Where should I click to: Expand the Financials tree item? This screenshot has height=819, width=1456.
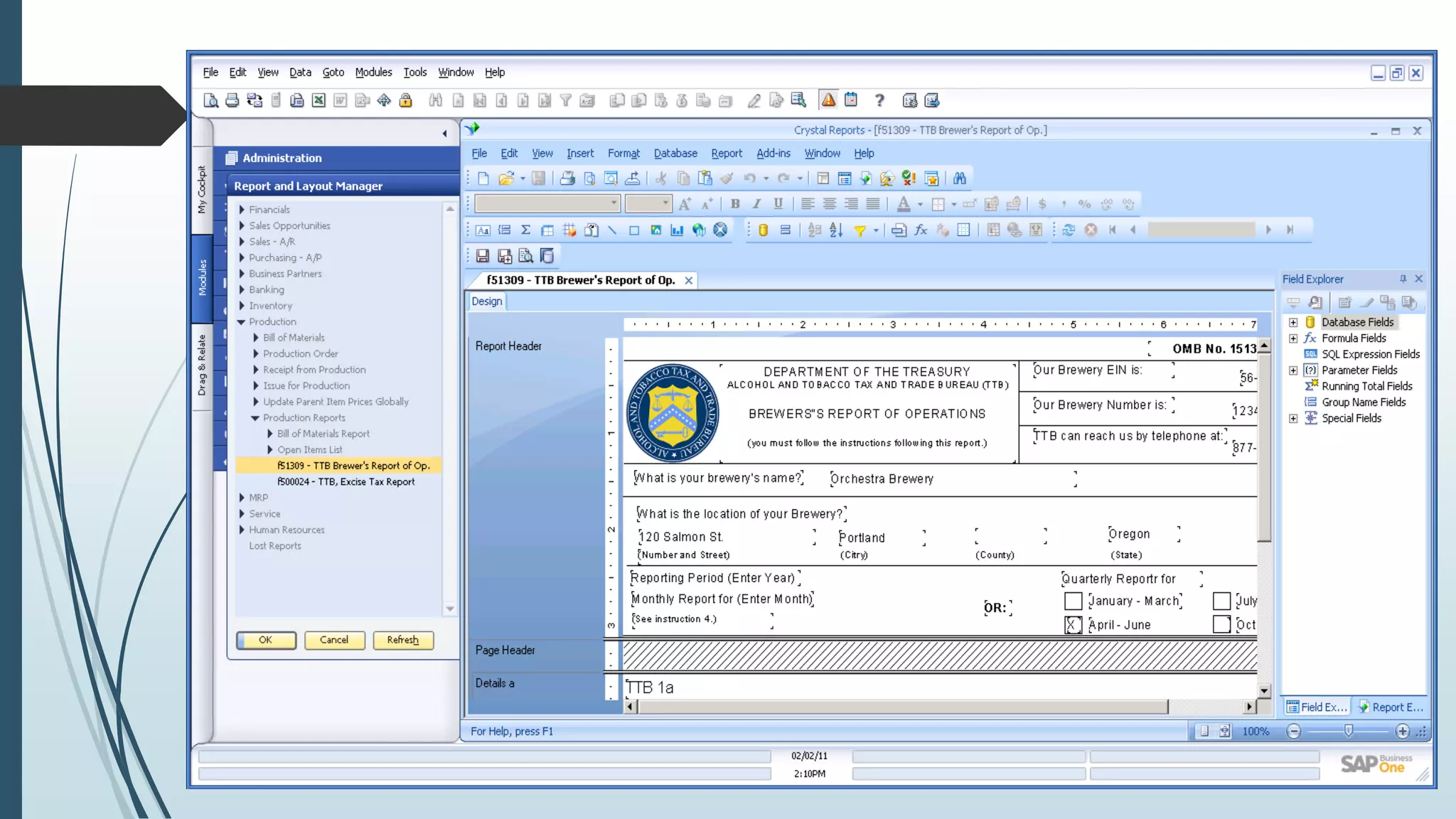(x=242, y=210)
